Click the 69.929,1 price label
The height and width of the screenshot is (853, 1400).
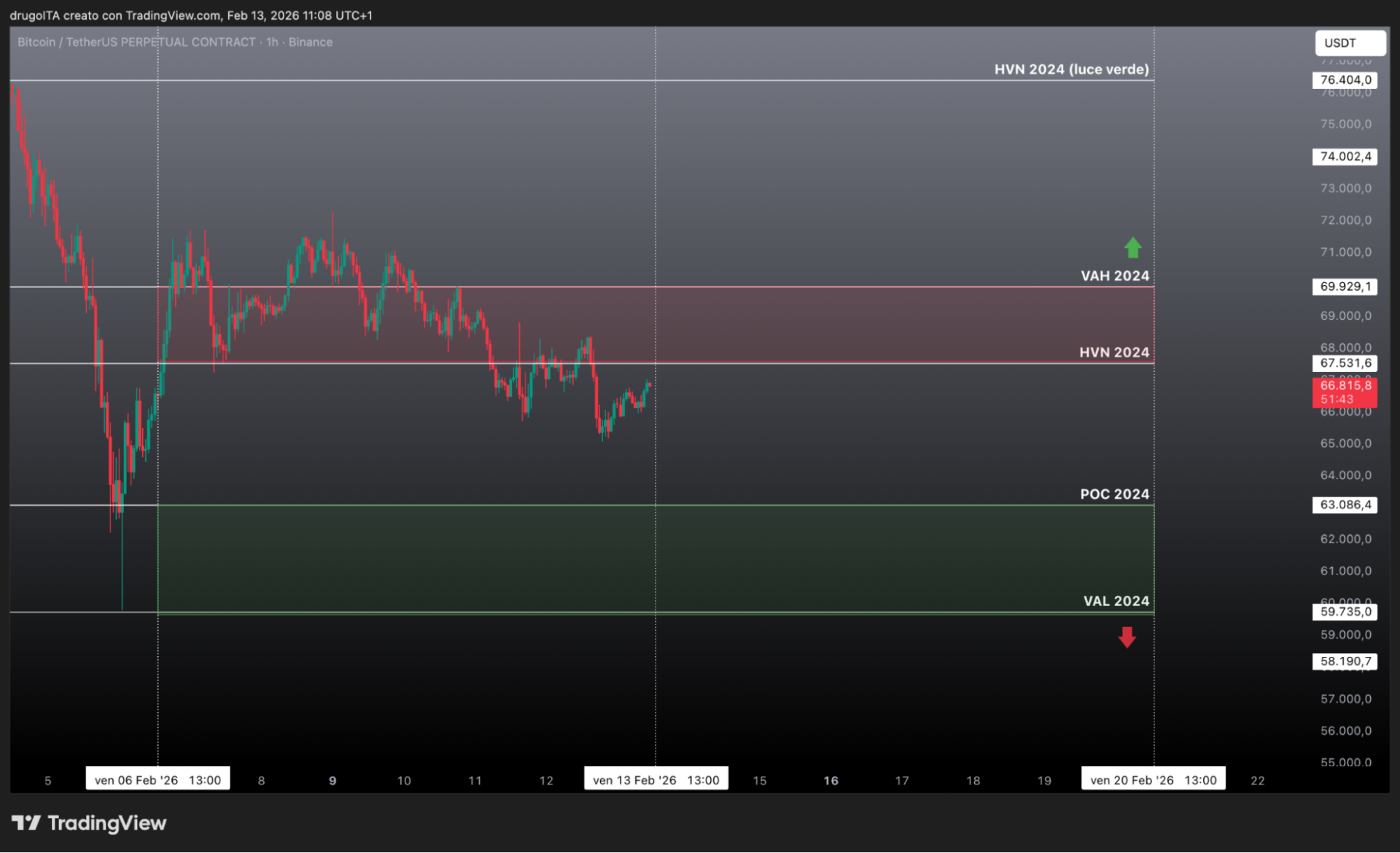[x=1345, y=287]
